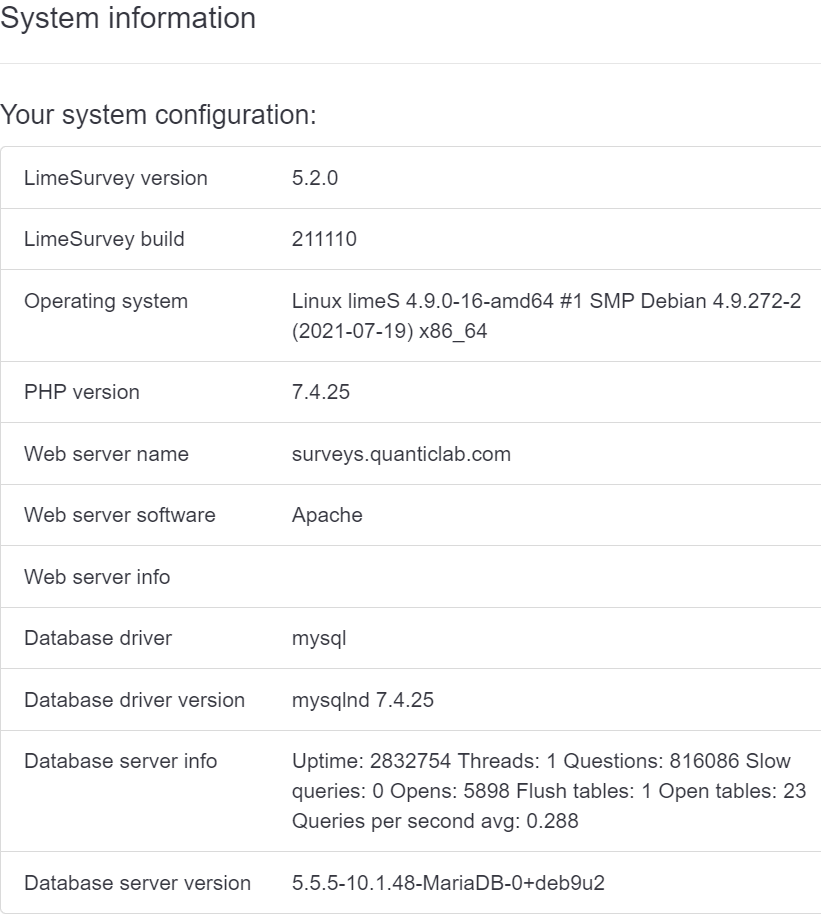Viewport: 821px width, 915px height.
Task: Click the MariaDB database server version value
Action: click(x=448, y=883)
